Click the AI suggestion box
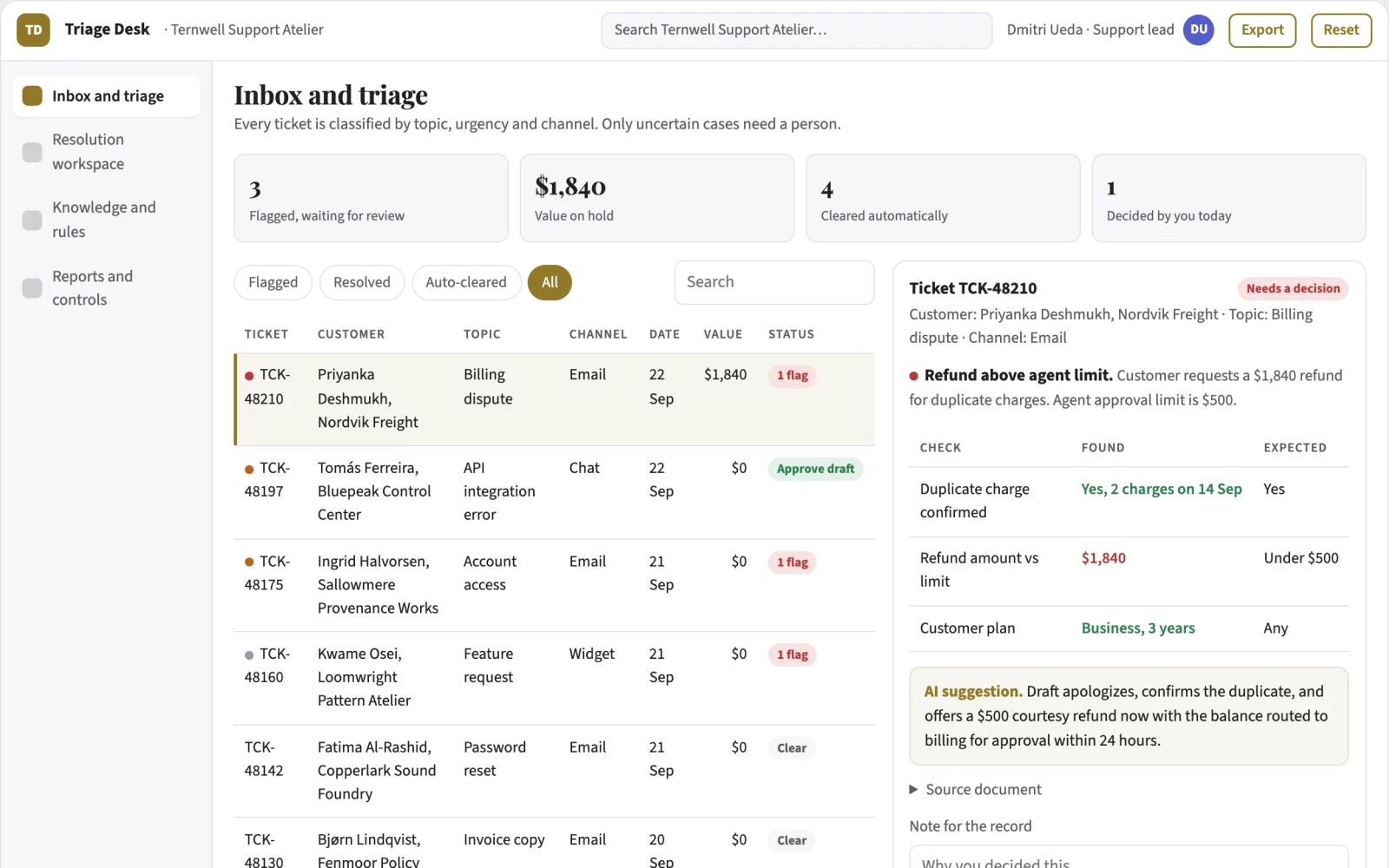The width and height of the screenshot is (1389, 868). [1129, 716]
